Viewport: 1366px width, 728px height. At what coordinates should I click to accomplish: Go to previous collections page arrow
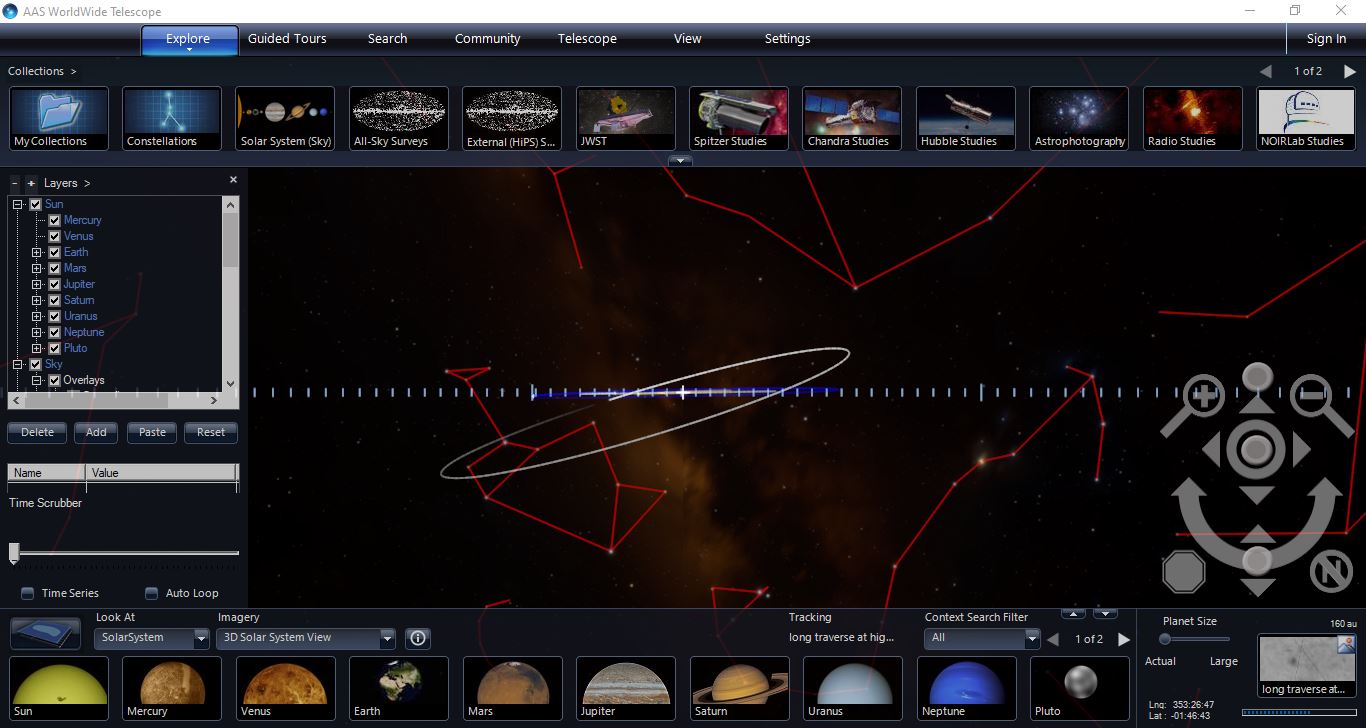point(1266,71)
